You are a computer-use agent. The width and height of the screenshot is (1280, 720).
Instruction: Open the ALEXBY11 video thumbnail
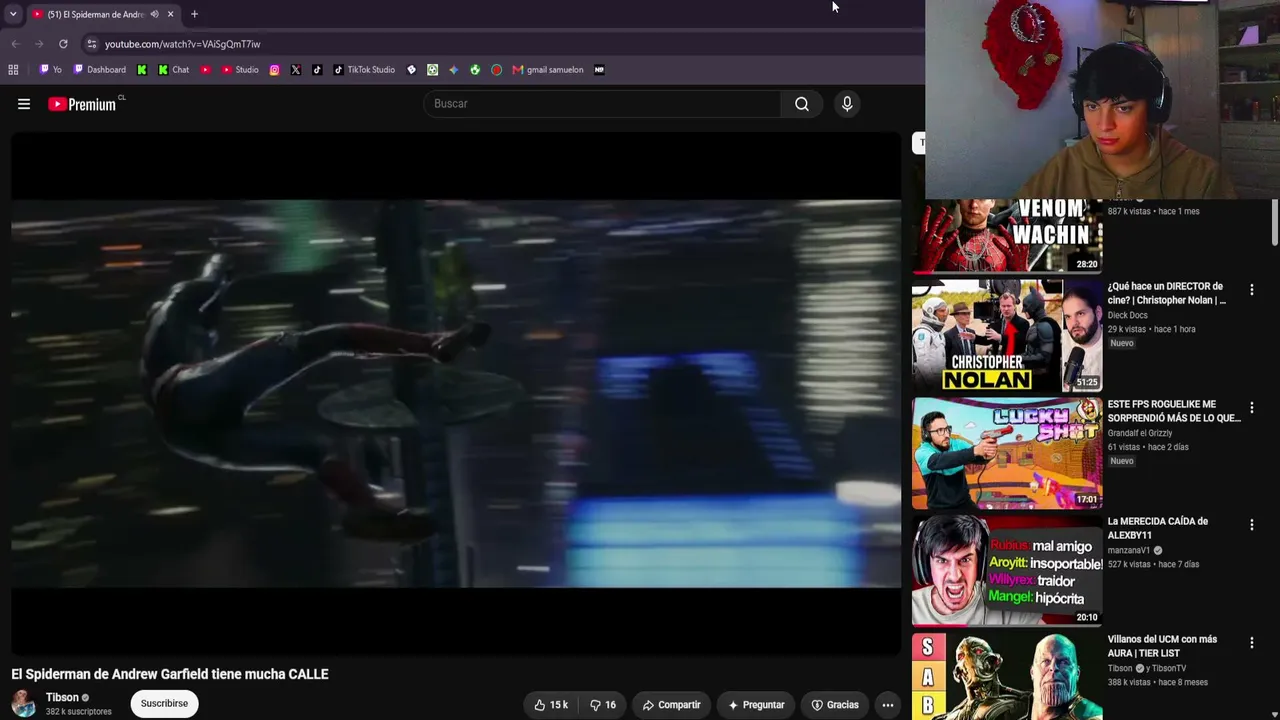coord(1007,571)
